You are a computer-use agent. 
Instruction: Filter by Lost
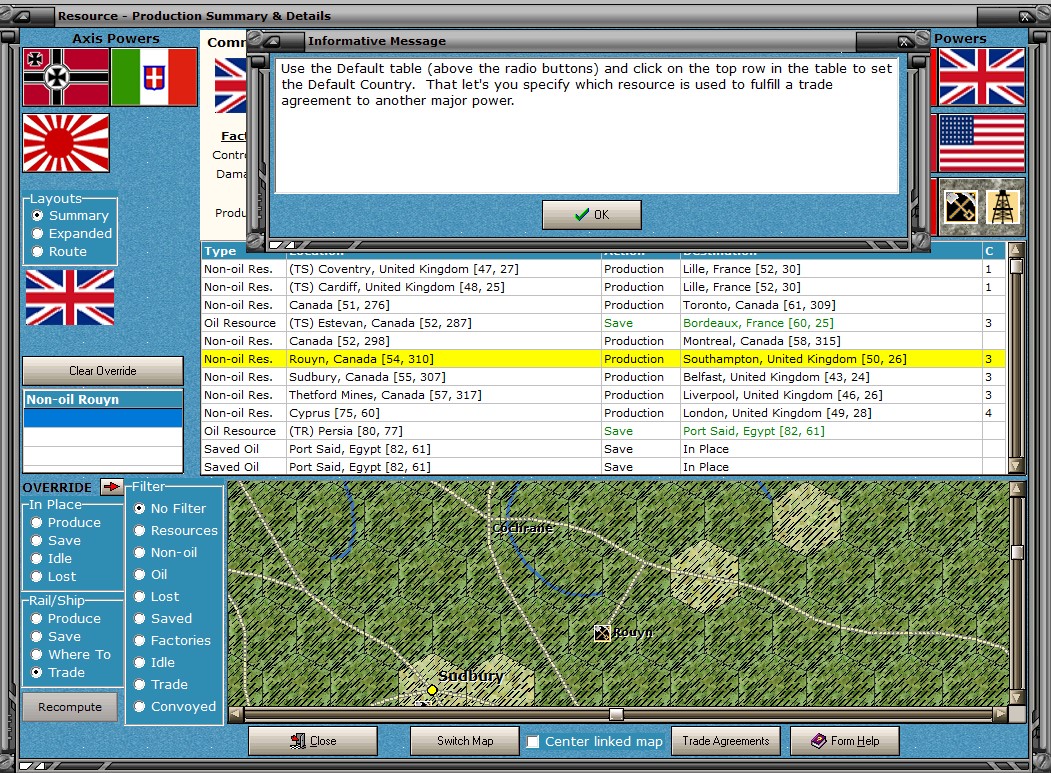click(139, 597)
